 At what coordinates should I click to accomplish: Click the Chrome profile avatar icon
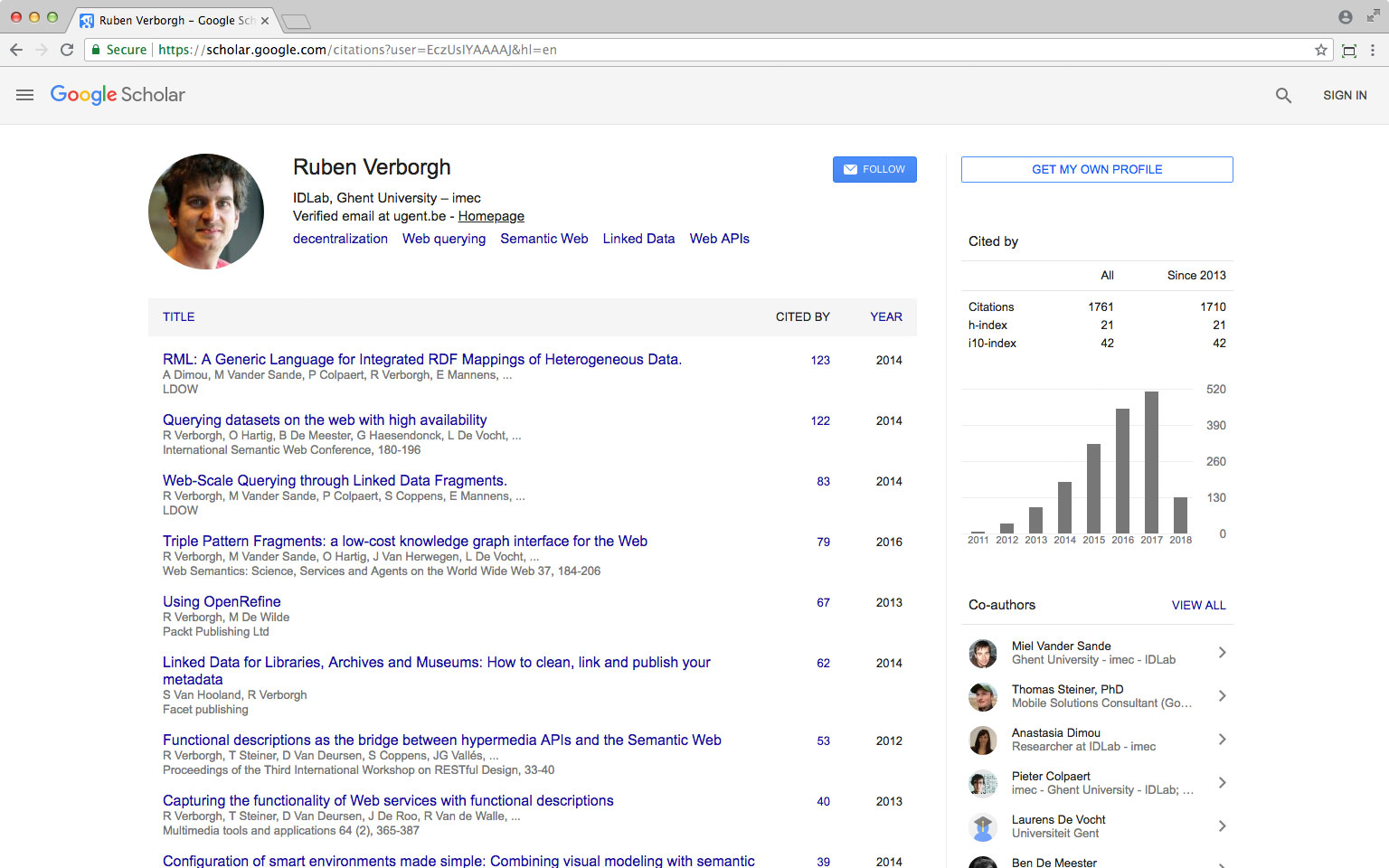click(1346, 17)
